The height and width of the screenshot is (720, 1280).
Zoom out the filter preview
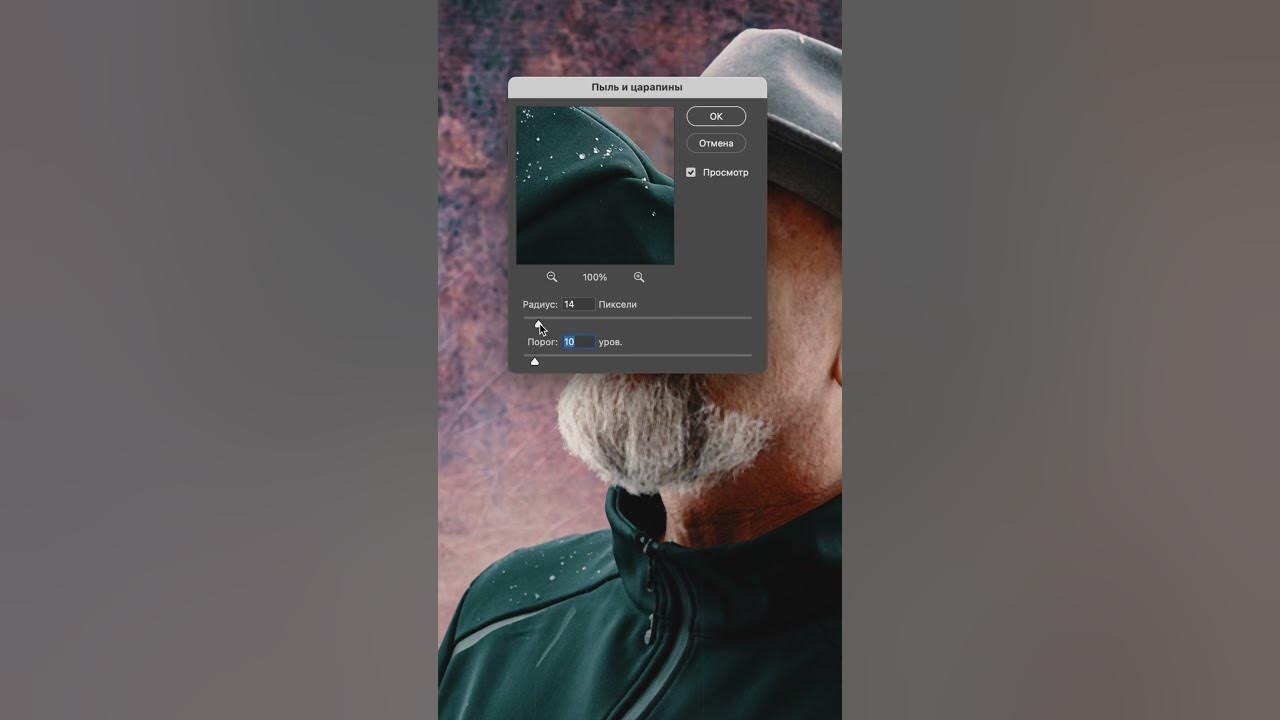552,277
